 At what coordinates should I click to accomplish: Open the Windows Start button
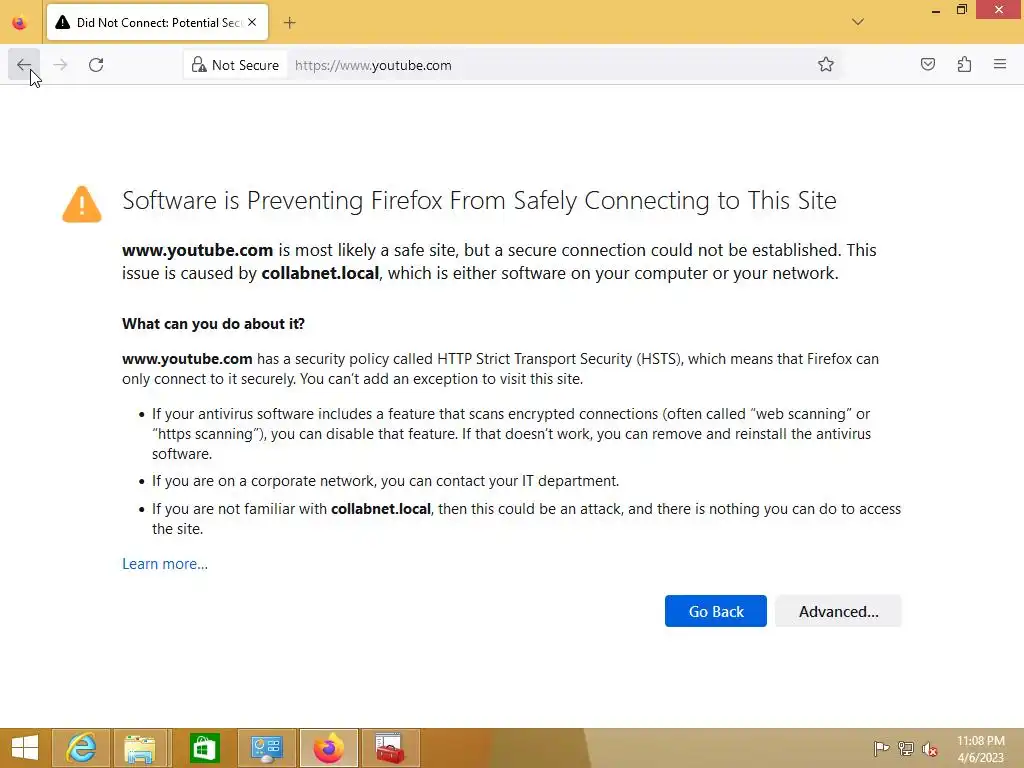[25, 748]
